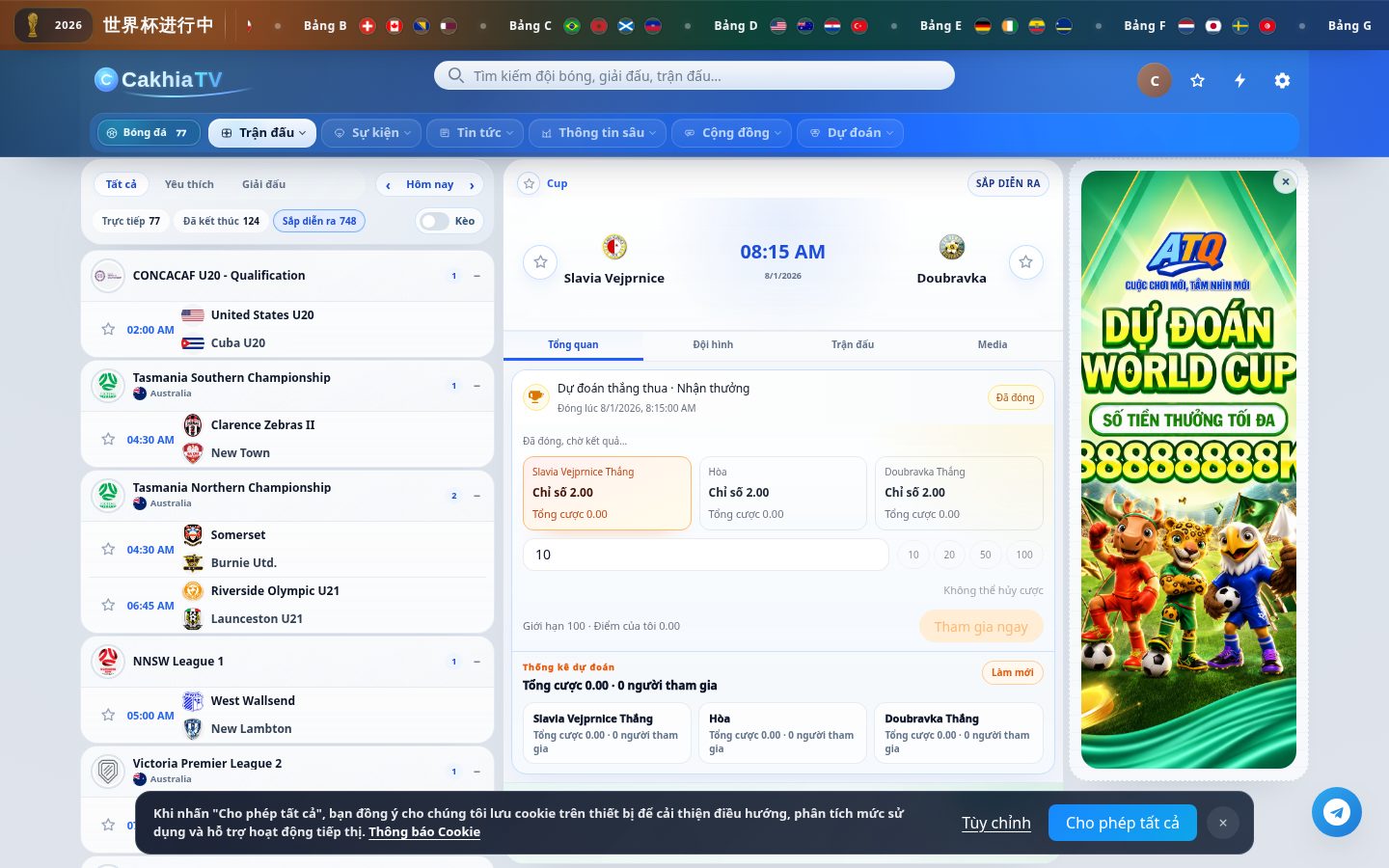Image resolution: width=1389 pixels, height=868 pixels.
Task: Favorite the Clarence Zebras II match
Action: (x=108, y=439)
